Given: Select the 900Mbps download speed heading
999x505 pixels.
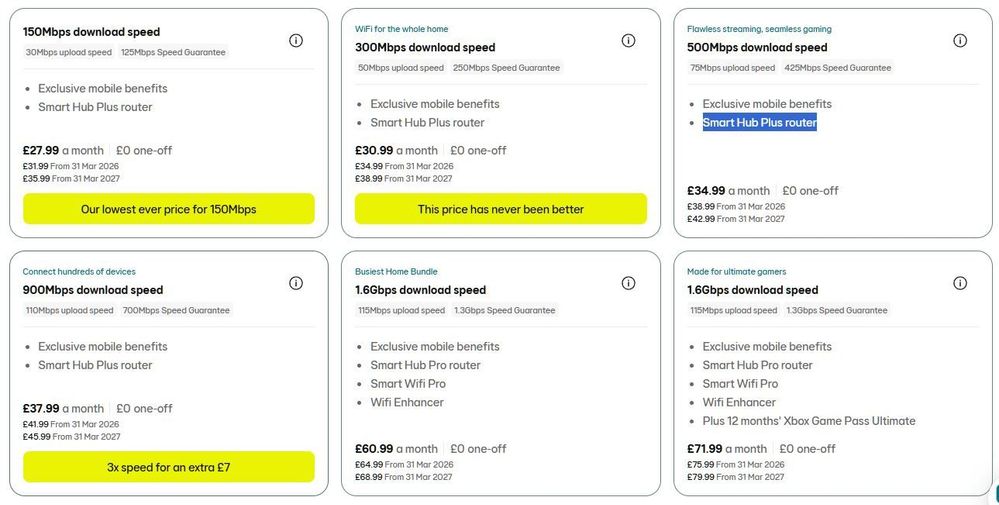Looking at the screenshot, I should coord(93,290).
